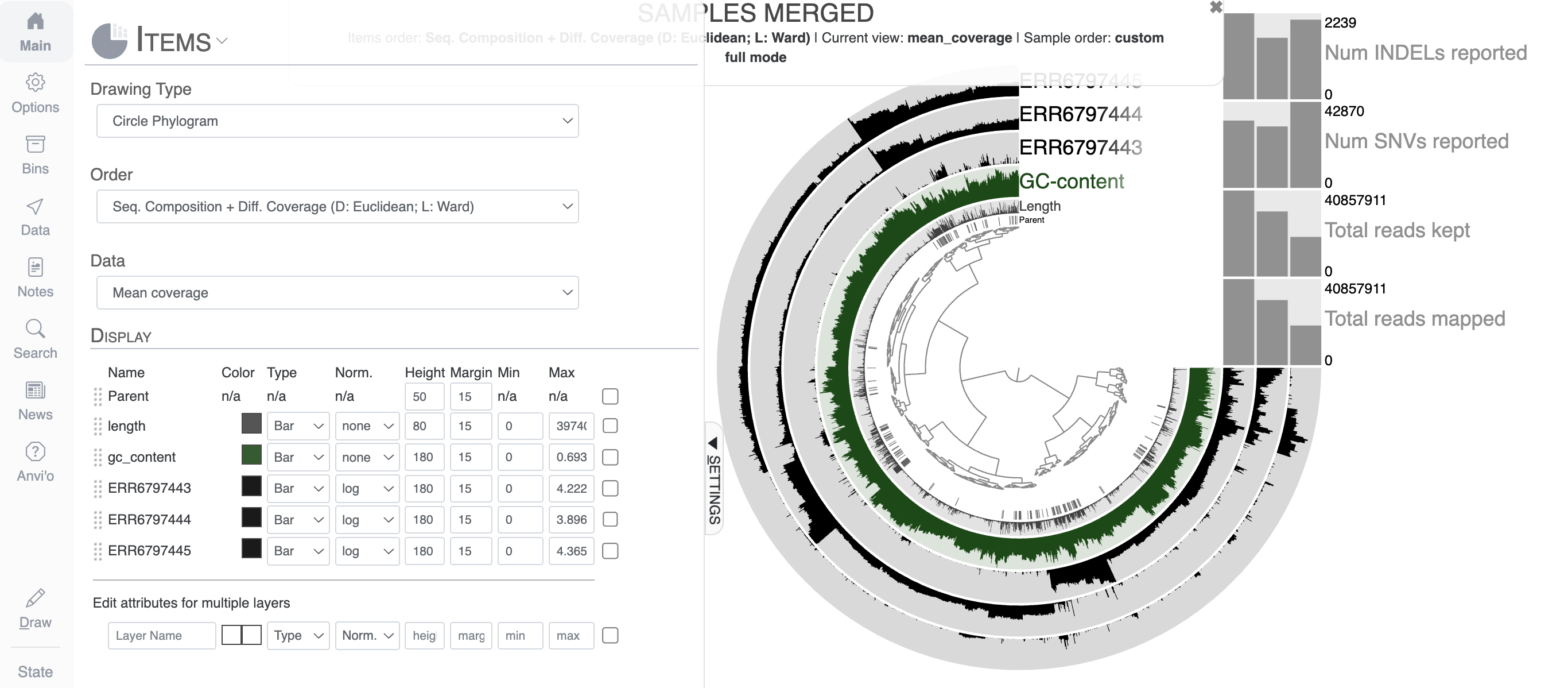Screen dimensions: 1568x688
Task: Open the State sidebar item
Action: 36,671
